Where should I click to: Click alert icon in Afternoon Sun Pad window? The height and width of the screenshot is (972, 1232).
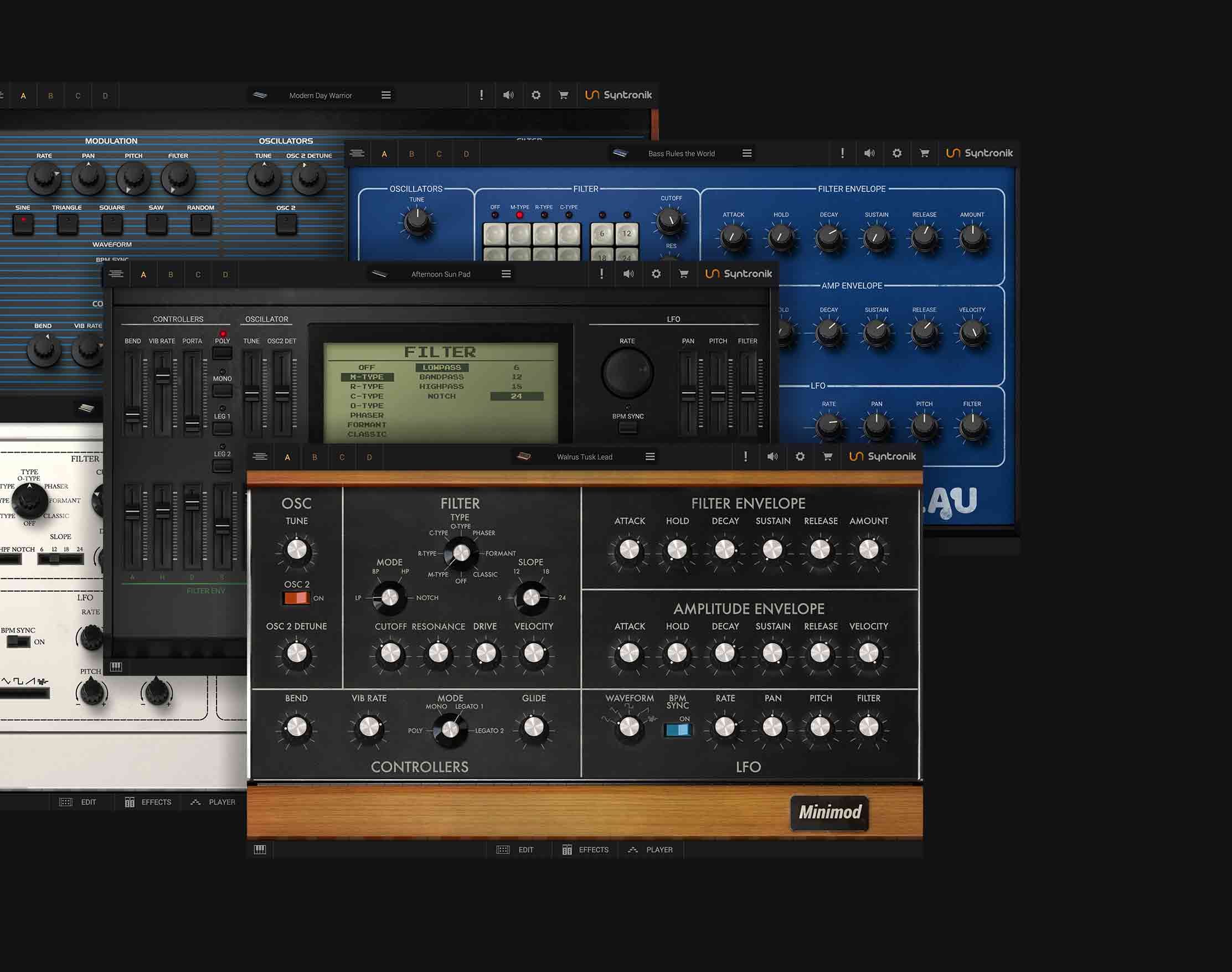(x=601, y=274)
